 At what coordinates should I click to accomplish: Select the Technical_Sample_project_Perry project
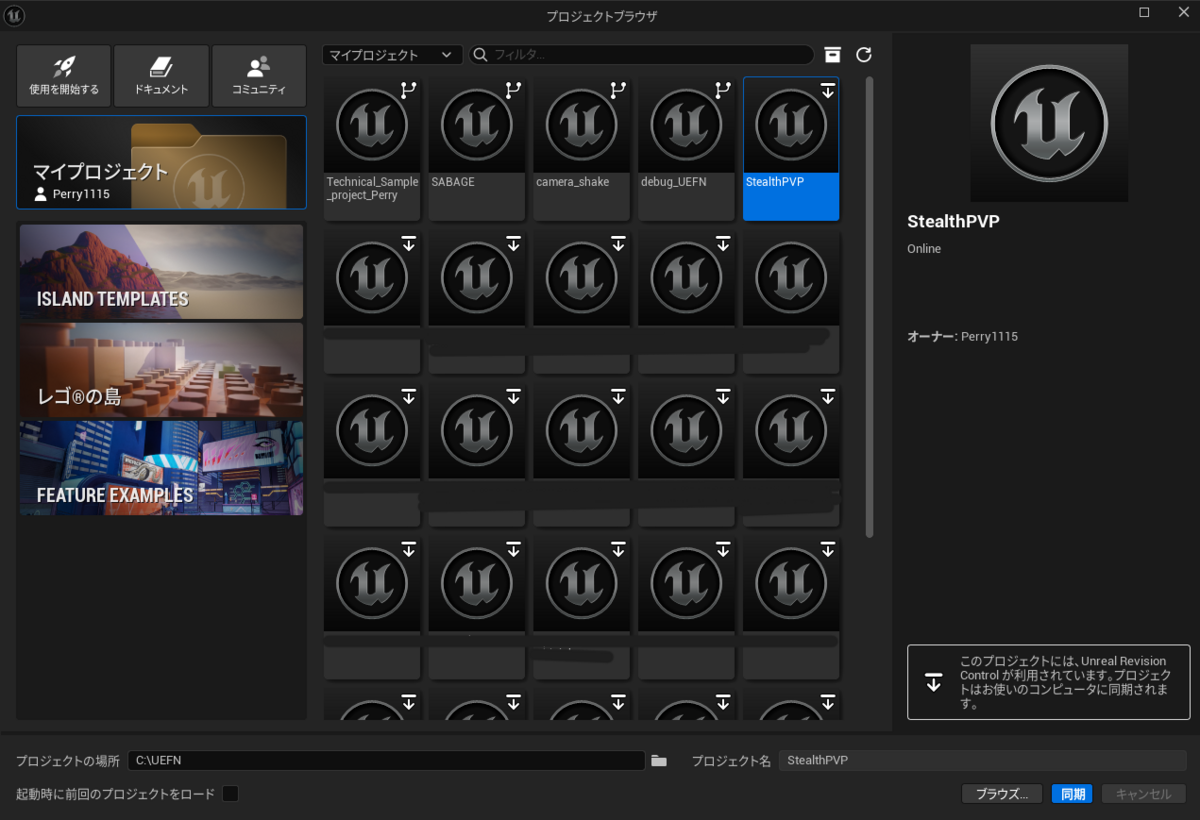(372, 148)
